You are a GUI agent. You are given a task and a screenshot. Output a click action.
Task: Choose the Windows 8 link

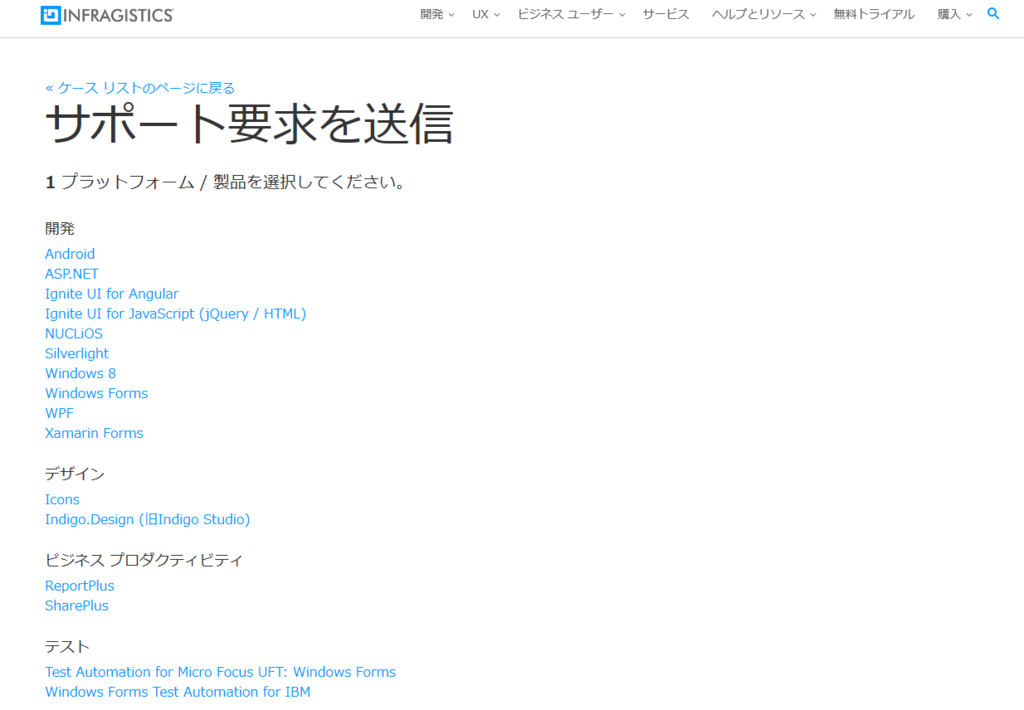point(80,374)
